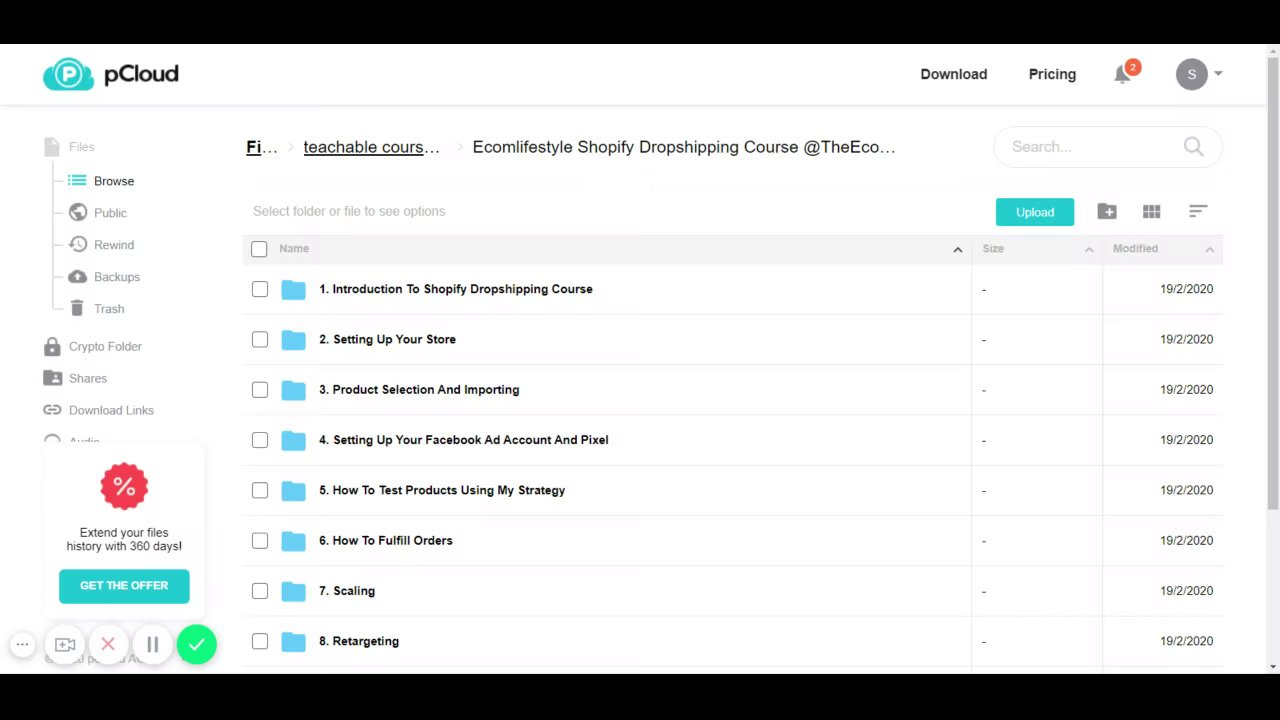
Task: Click the Trash bin icon
Action: [x=77, y=308]
